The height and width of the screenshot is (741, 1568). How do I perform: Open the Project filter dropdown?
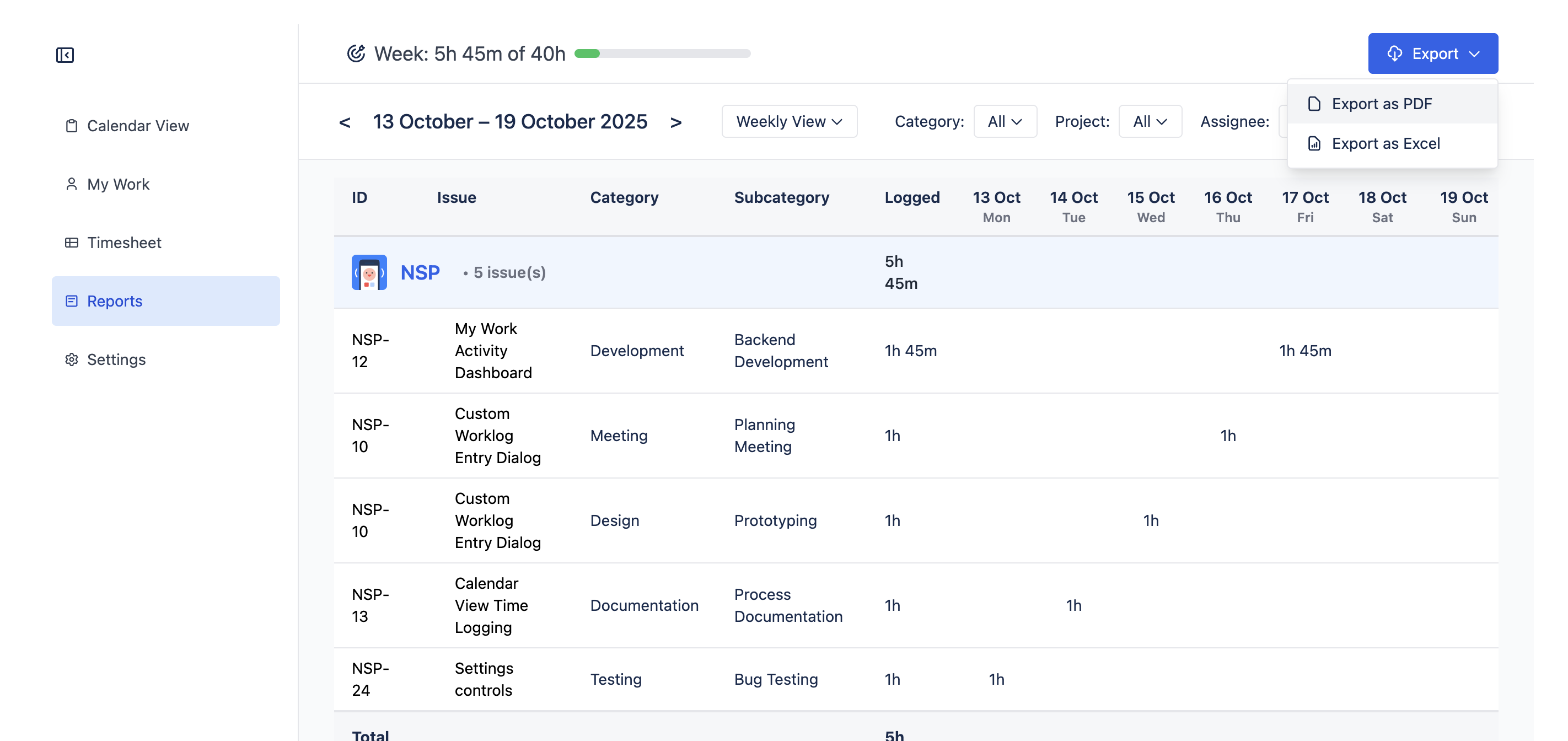pos(1149,121)
